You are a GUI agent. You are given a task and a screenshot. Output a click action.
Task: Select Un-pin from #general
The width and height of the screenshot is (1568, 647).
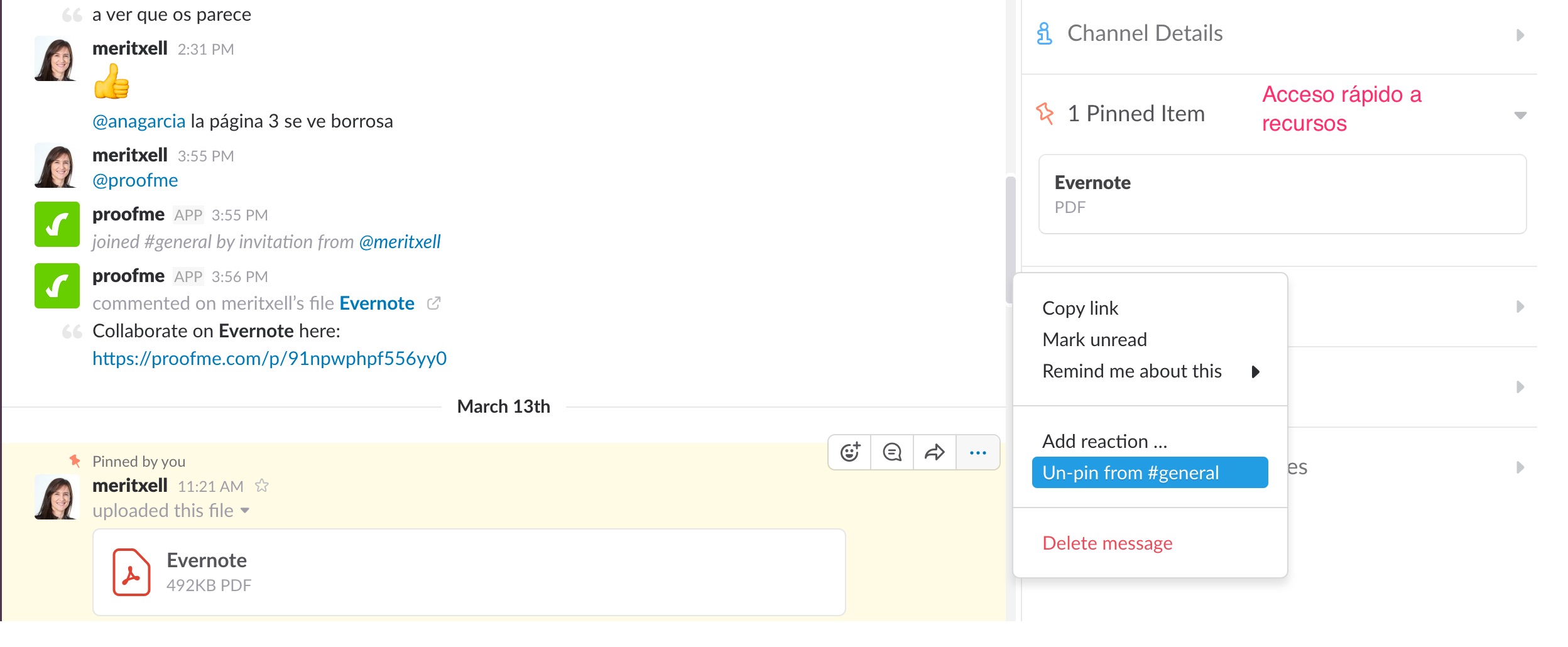[x=1150, y=472]
